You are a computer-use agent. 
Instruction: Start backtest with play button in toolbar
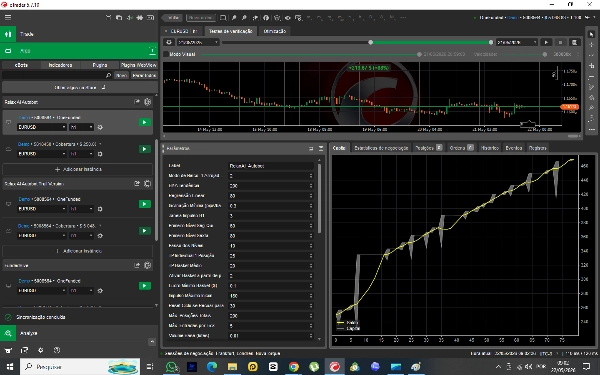[546, 42]
